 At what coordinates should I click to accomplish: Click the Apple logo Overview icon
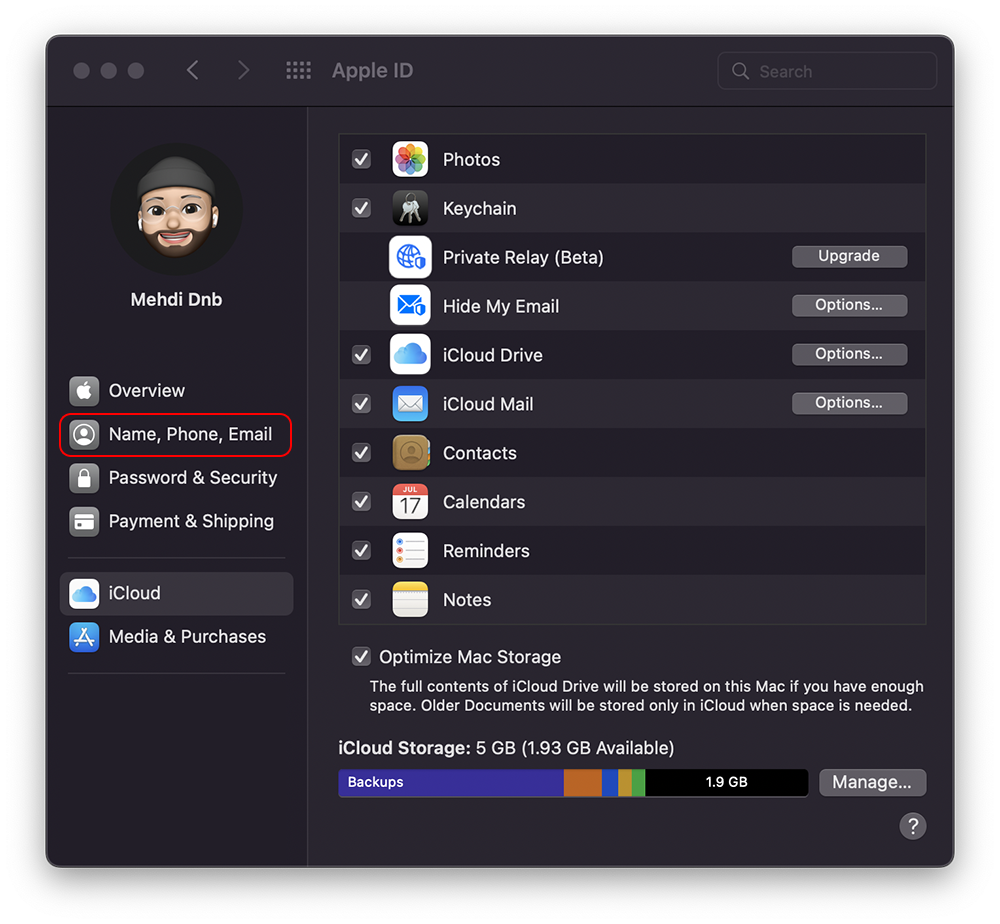click(84, 390)
